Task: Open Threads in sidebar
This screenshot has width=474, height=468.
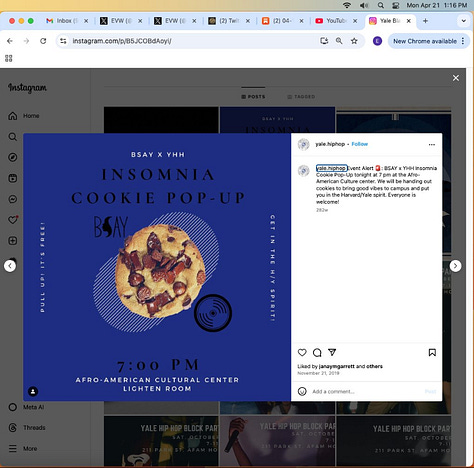Action: 27,428
